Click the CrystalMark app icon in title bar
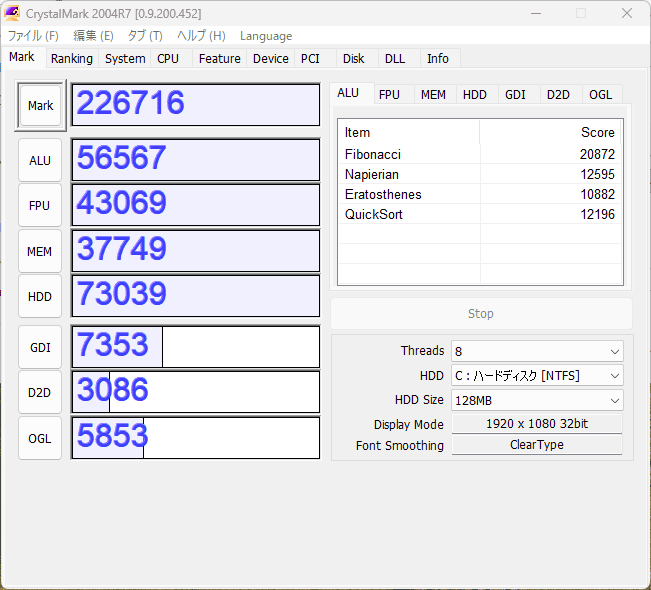The height and width of the screenshot is (590, 651). click(12, 13)
